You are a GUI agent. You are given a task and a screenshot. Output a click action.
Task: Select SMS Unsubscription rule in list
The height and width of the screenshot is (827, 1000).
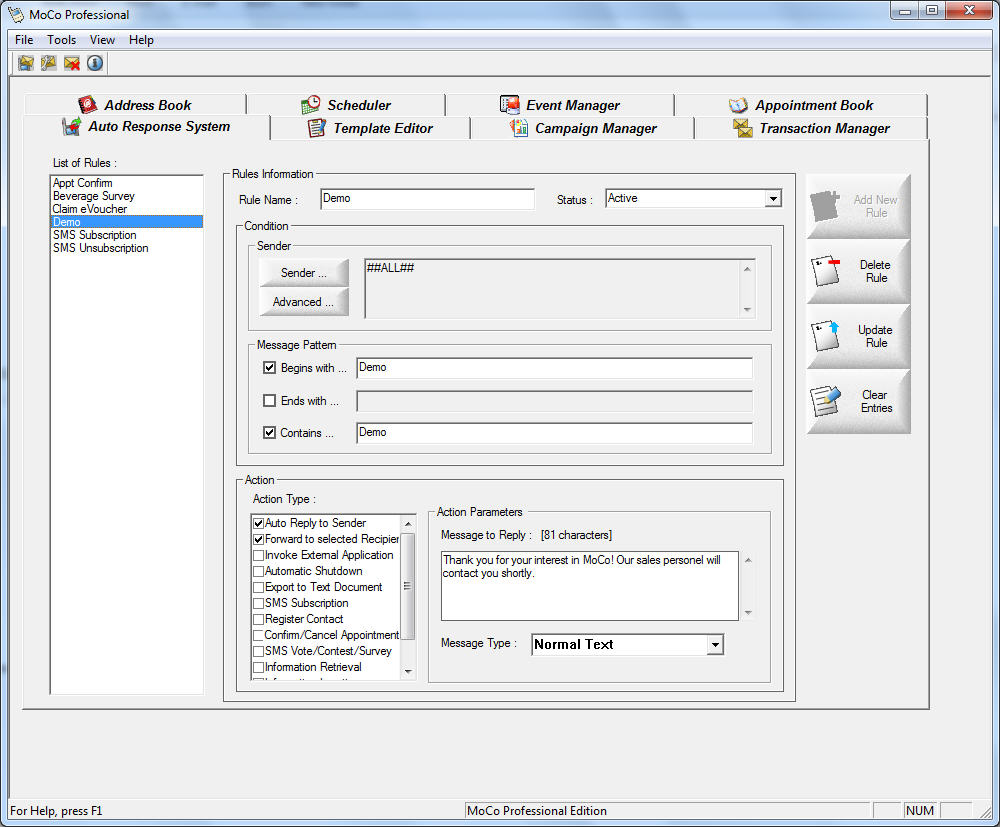pos(126,248)
